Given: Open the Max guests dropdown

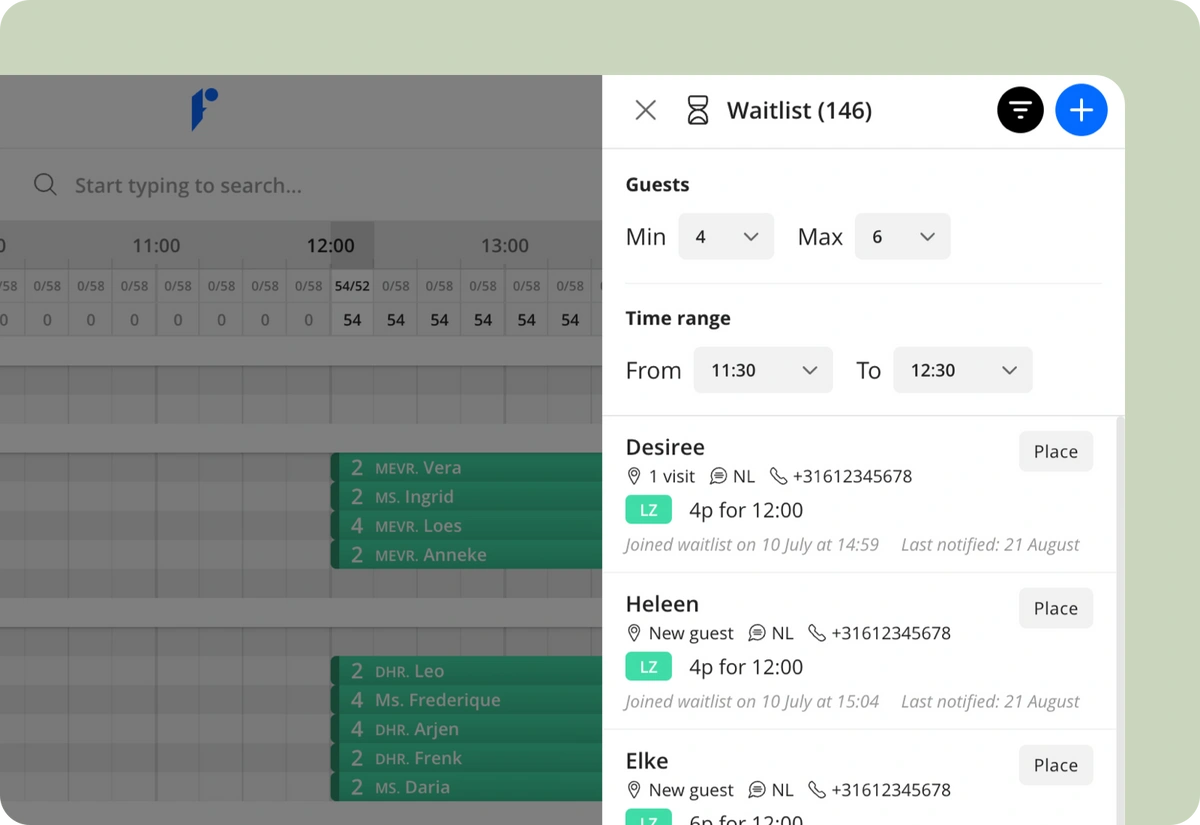Looking at the screenshot, I should pyautogui.click(x=902, y=237).
